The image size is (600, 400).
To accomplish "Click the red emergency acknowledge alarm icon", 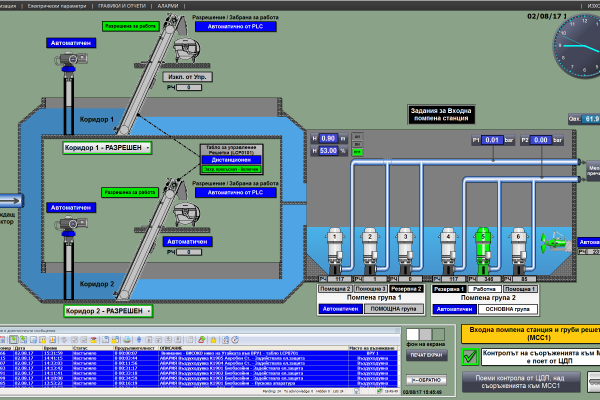I will [x=93, y=340].
